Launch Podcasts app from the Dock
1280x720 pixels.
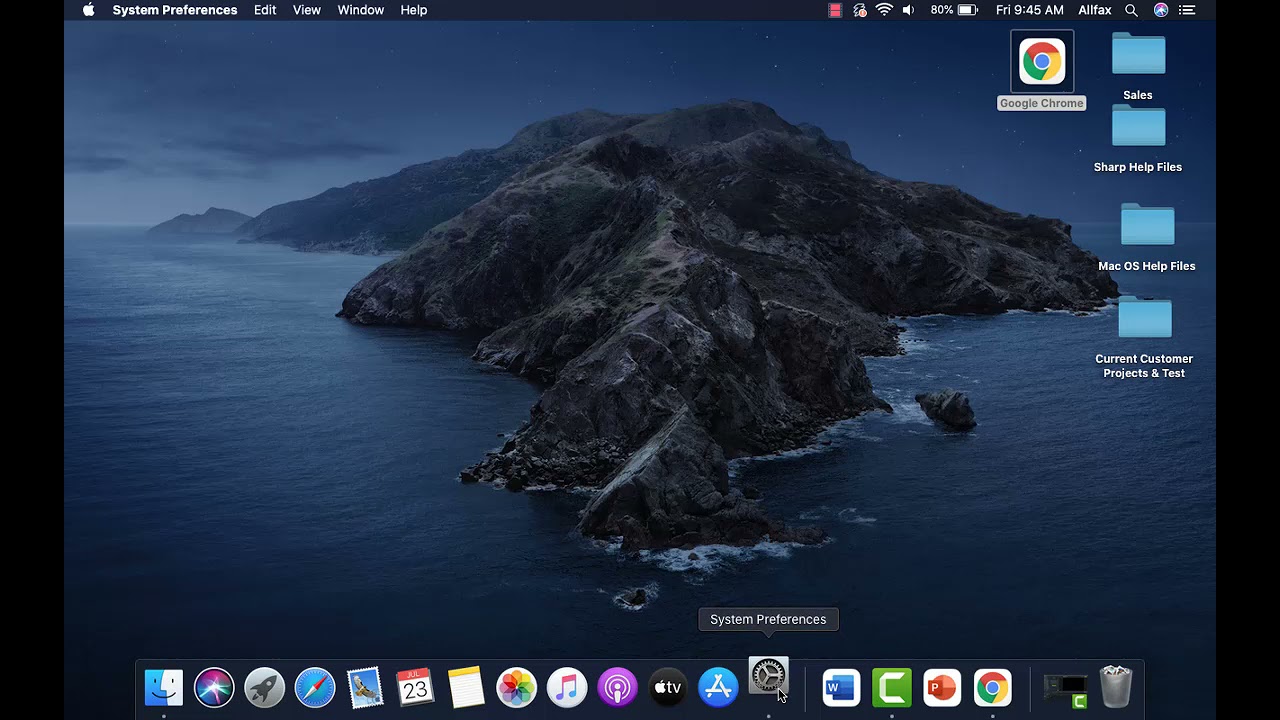pyautogui.click(x=617, y=688)
